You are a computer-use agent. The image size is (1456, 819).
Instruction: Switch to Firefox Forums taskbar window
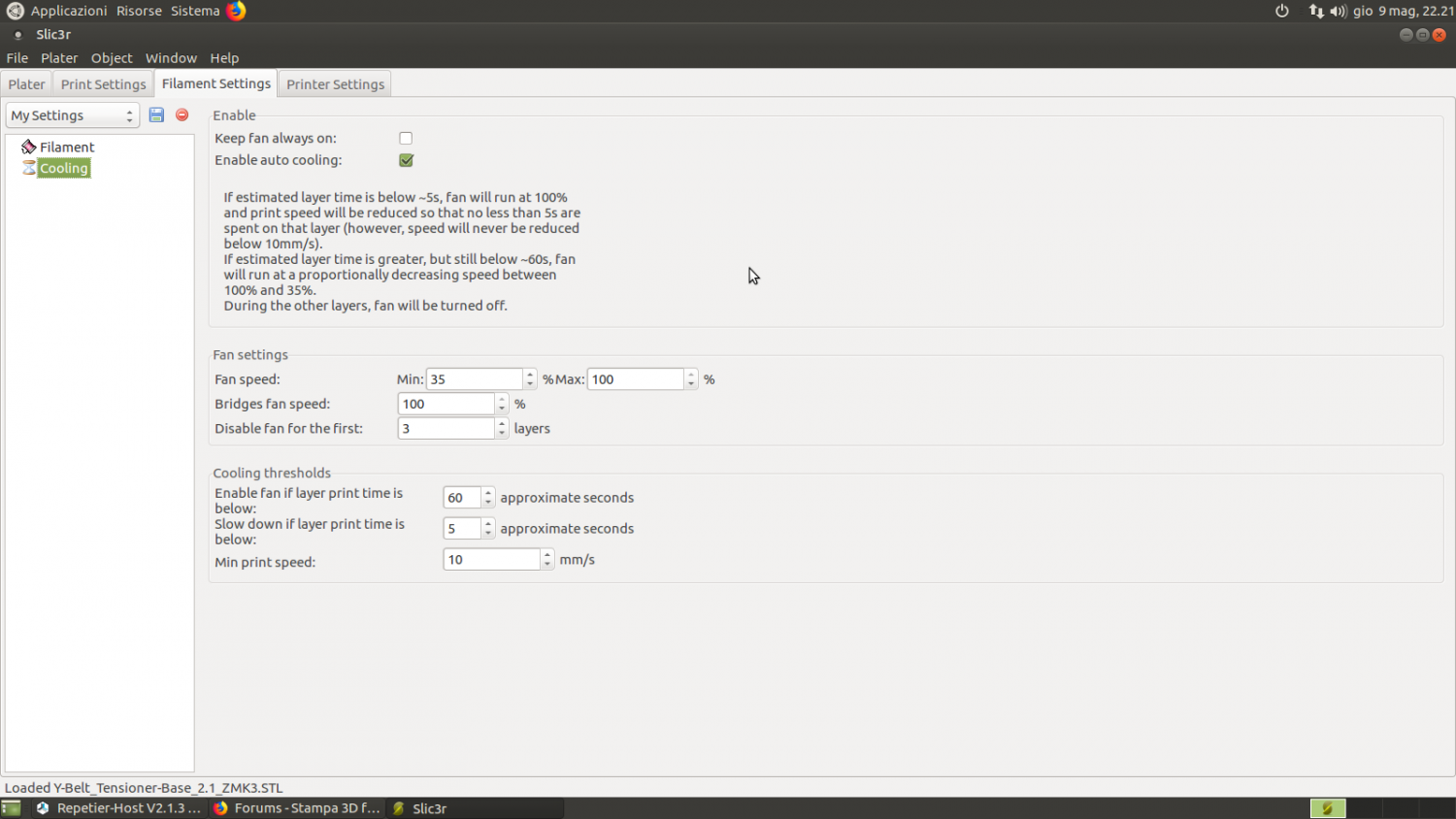[x=298, y=808]
